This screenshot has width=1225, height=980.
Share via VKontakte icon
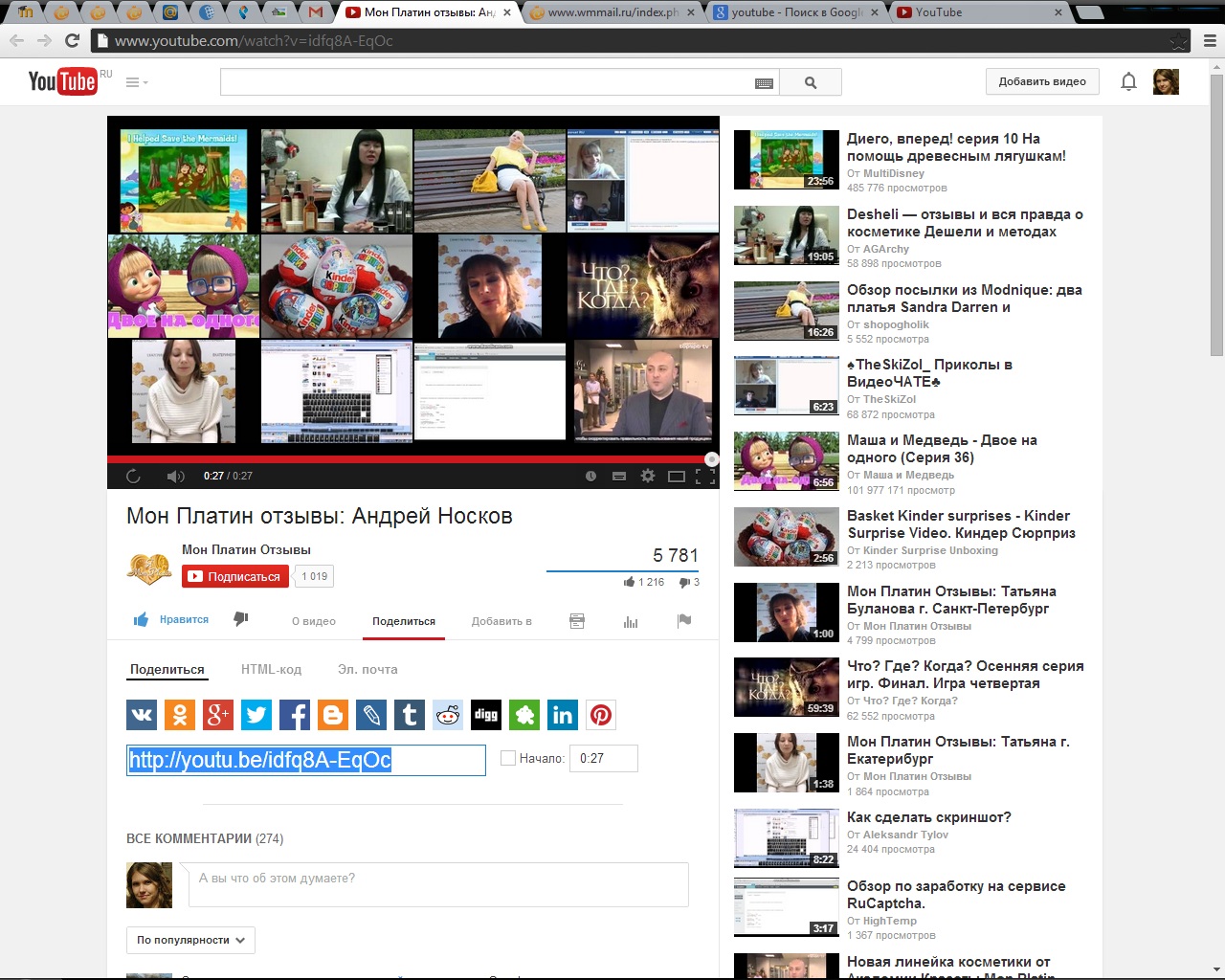142,715
